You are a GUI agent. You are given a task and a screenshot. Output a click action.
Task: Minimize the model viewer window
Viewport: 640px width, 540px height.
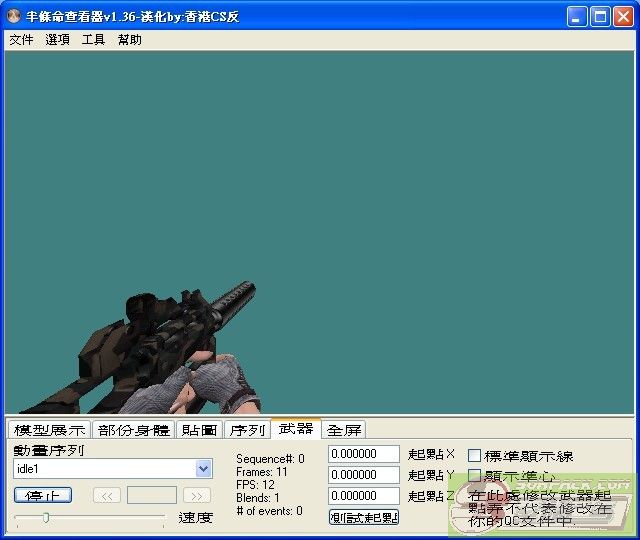pyautogui.click(x=577, y=17)
